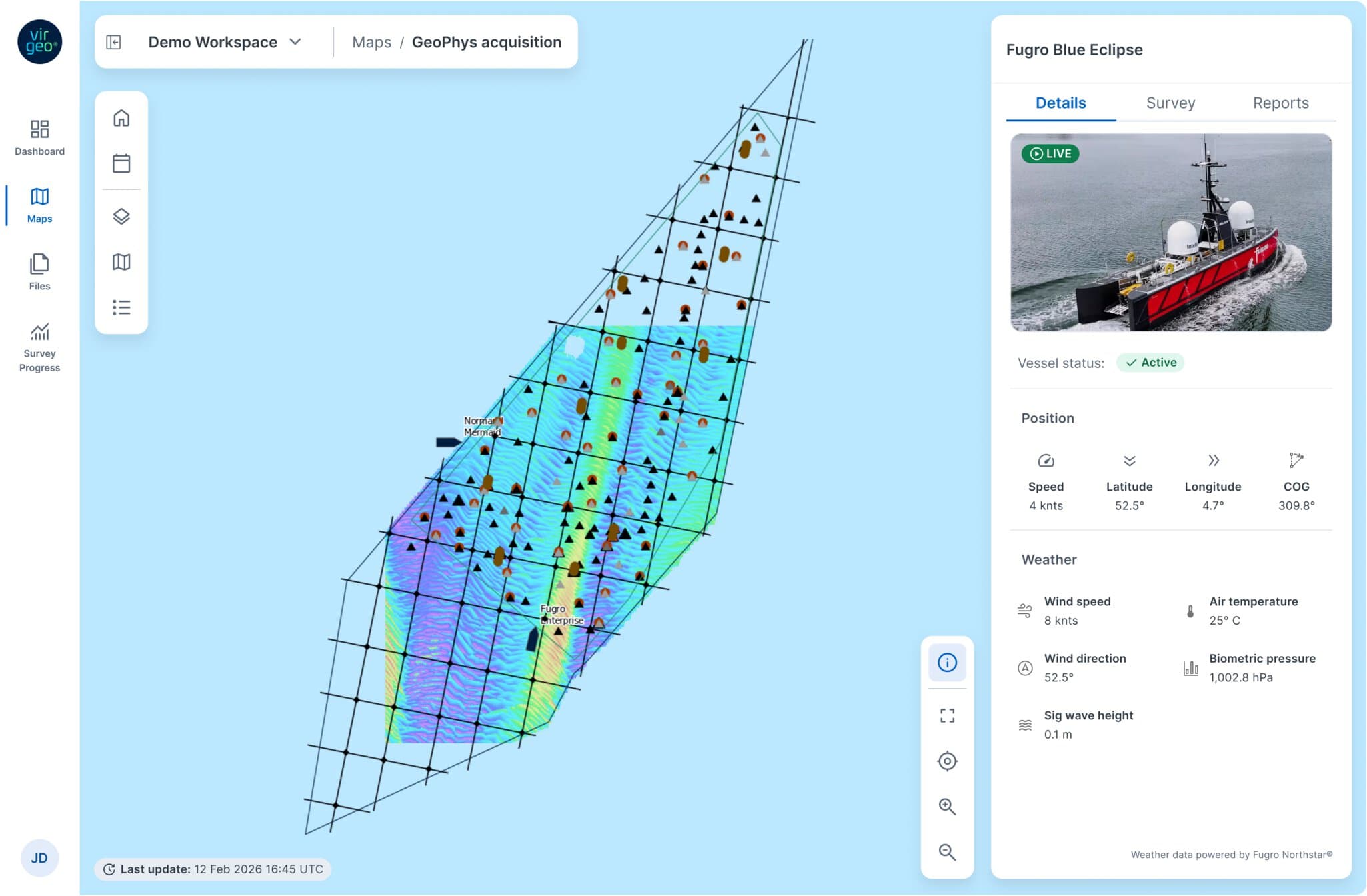
Task: Enter fullscreen map view
Action: point(947,715)
